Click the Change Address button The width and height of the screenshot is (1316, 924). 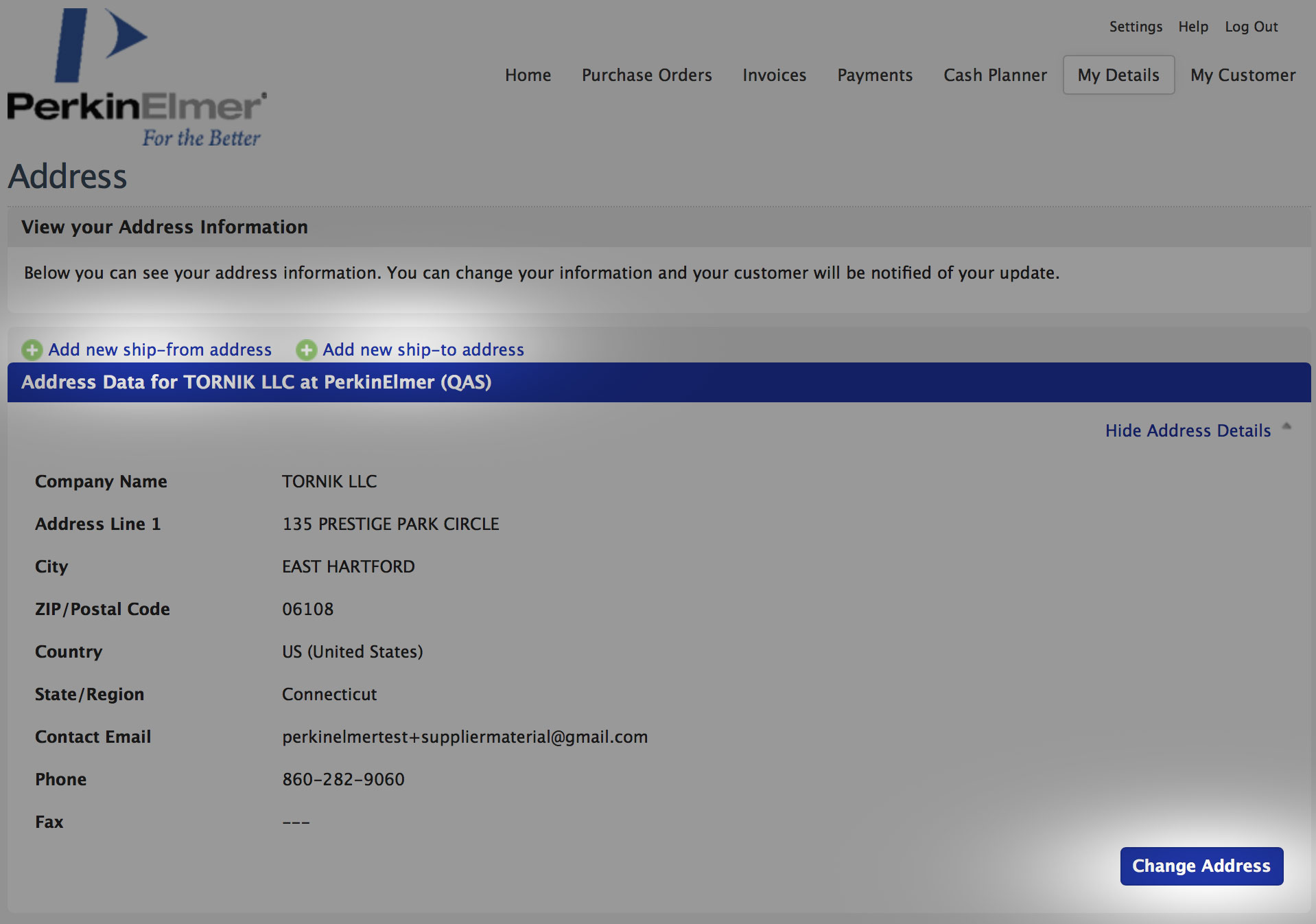click(1201, 866)
